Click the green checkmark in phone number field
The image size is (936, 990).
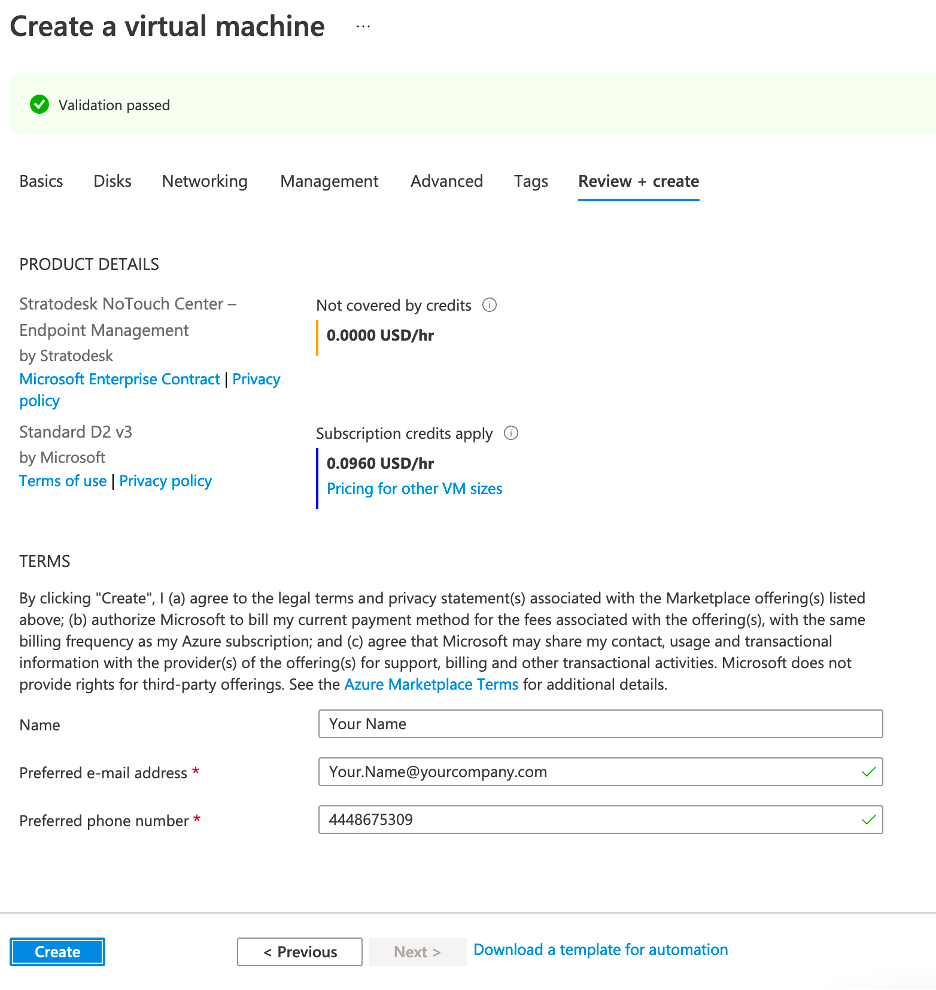tap(868, 820)
